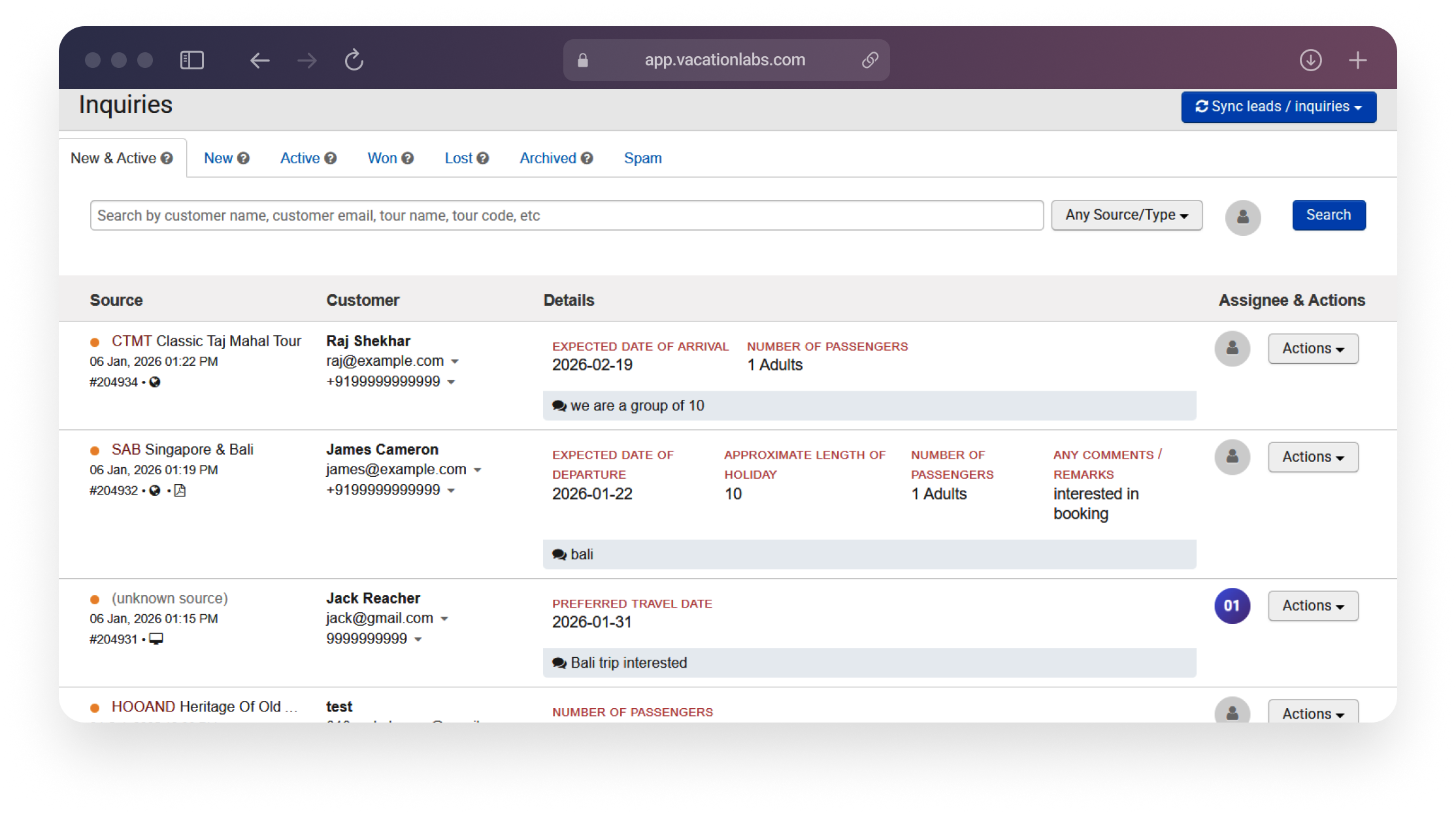Click the blue Search button

1328,215
